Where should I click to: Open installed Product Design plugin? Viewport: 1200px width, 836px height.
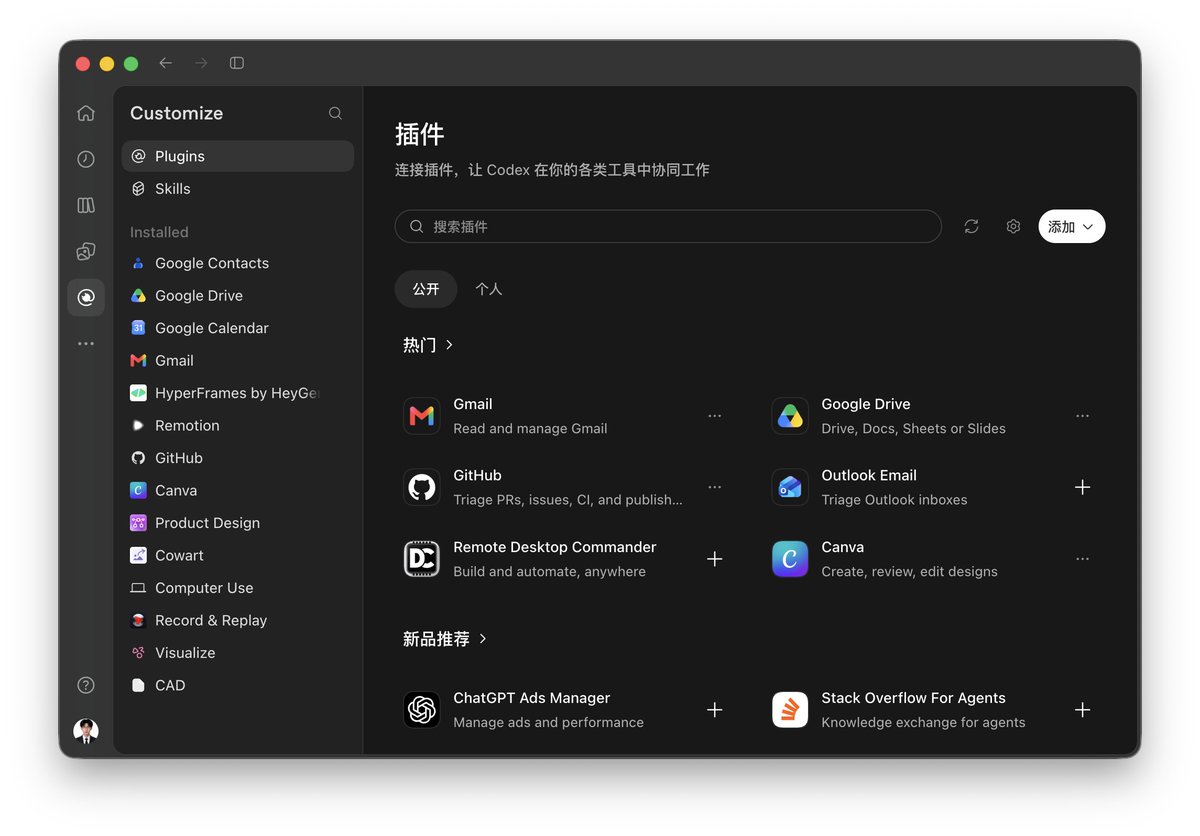point(238,523)
